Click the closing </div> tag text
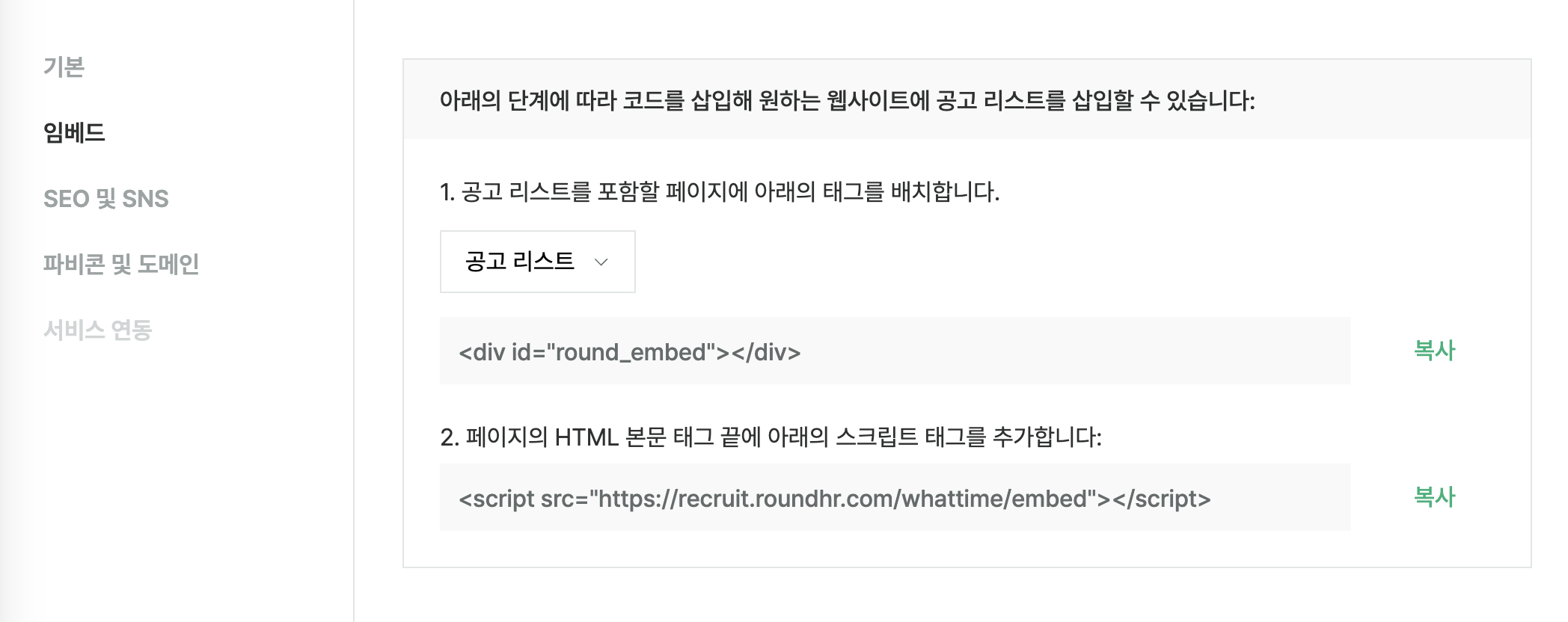The width and height of the screenshot is (1568, 622). point(766,352)
